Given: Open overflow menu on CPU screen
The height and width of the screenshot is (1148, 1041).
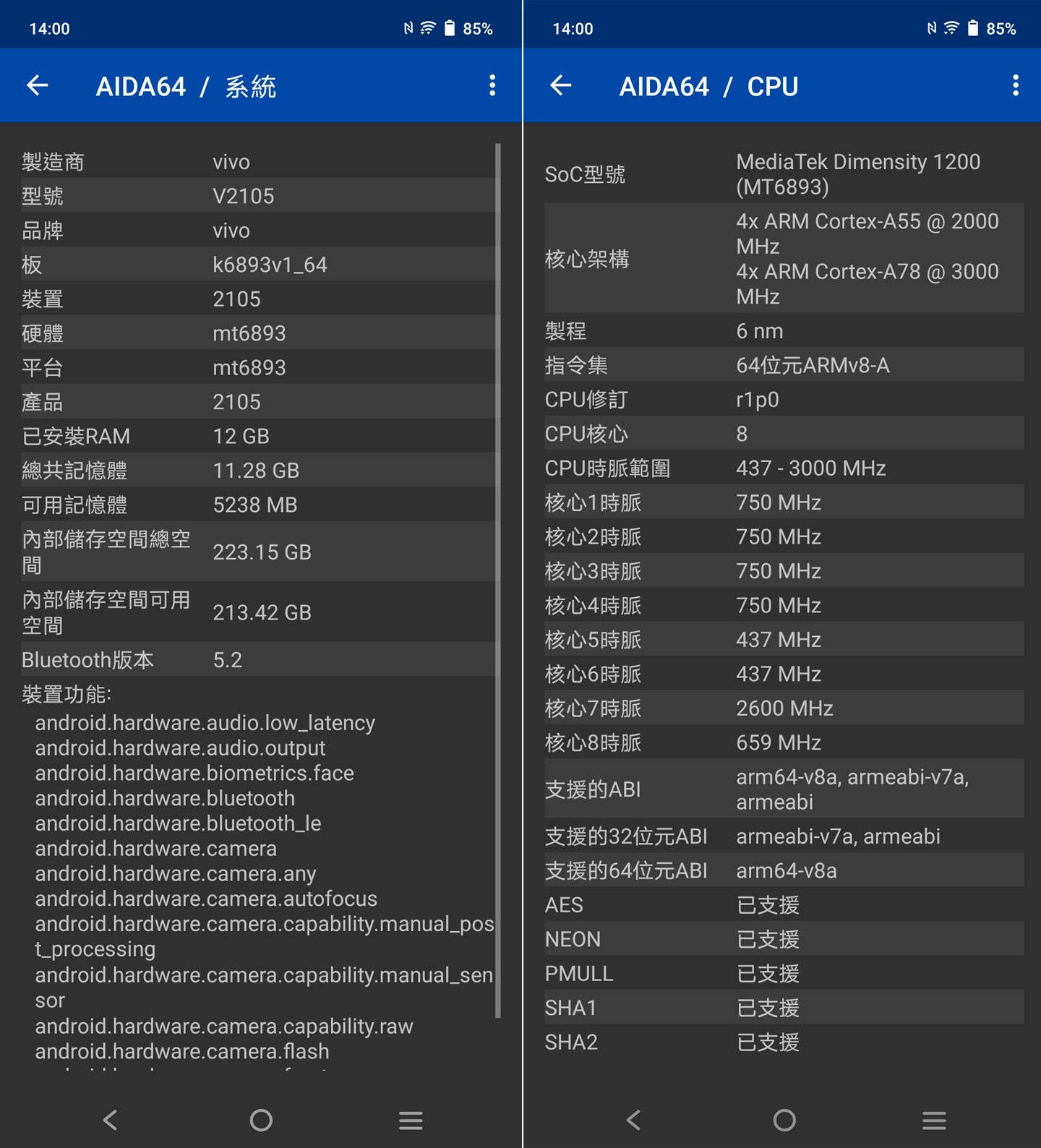Looking at the screenshot, I should [1016, 85].
